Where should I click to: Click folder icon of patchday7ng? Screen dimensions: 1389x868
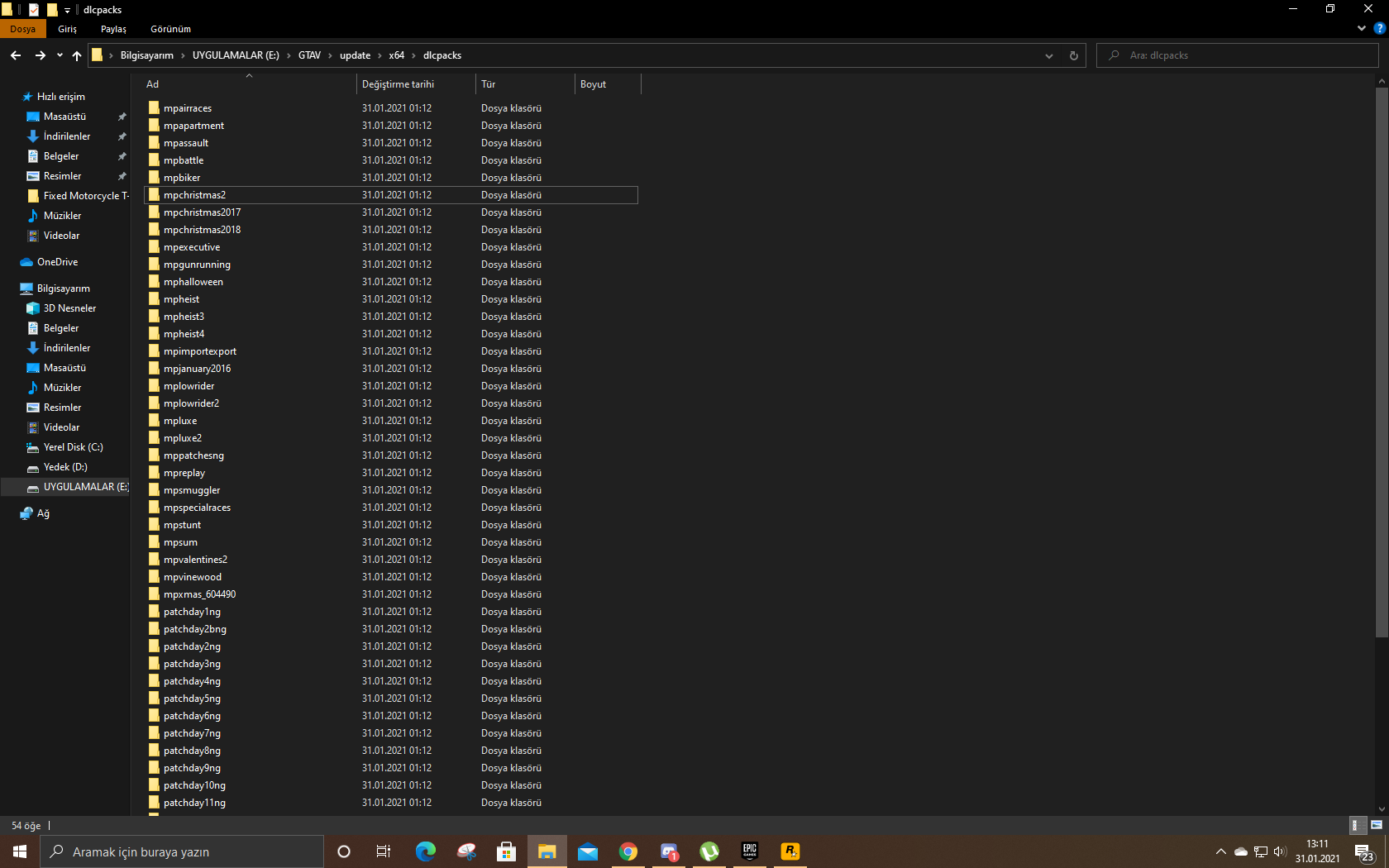[x=154, y=733]
